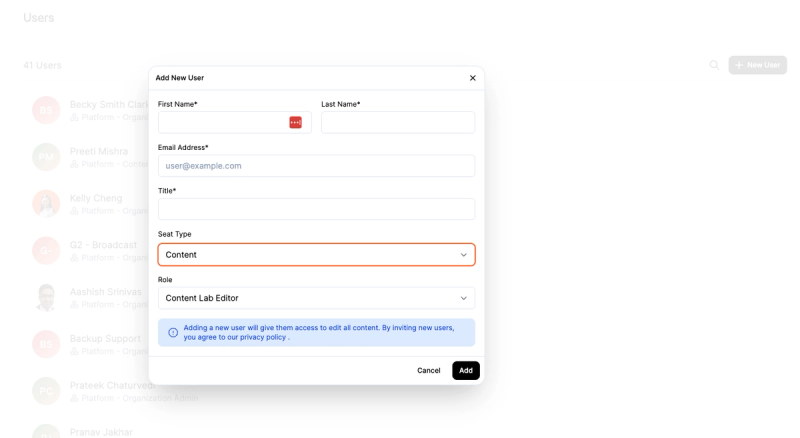Click Preeti Mishra's avatar
Screen dimensions: 800x438
47,156
